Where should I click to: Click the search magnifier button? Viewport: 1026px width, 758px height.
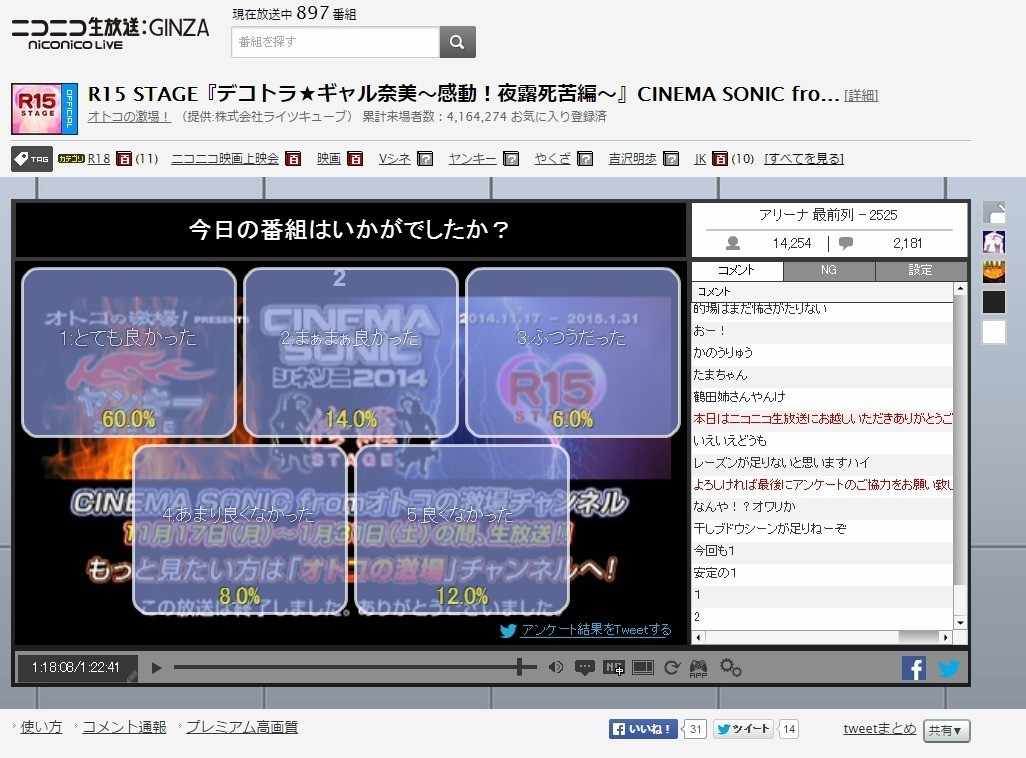click(457, 42)
